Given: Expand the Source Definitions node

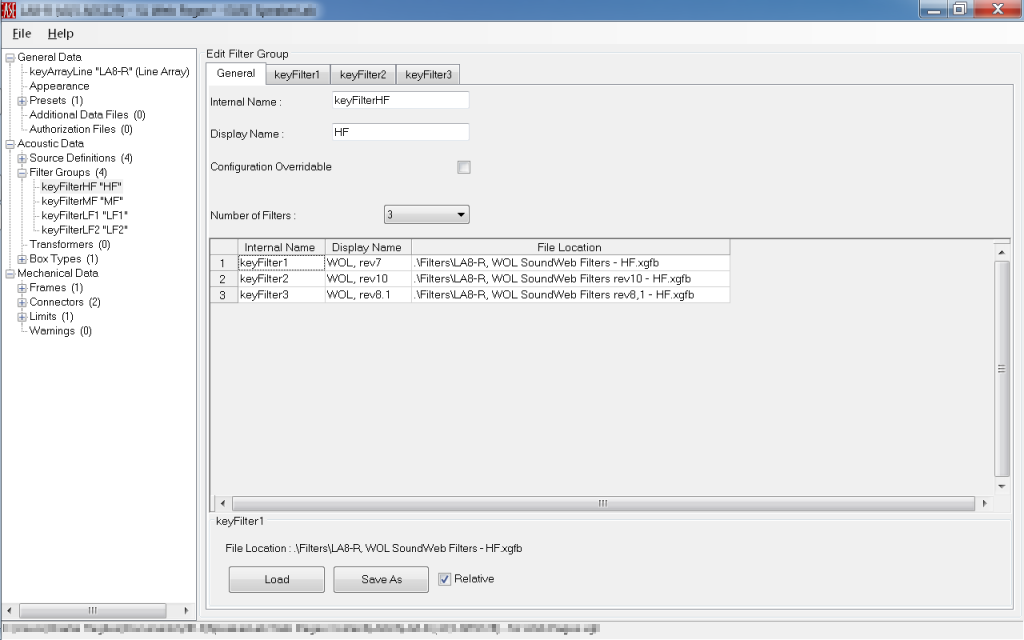Looking at the screenshot, I should pyautogui.click(x=22, y=158).
